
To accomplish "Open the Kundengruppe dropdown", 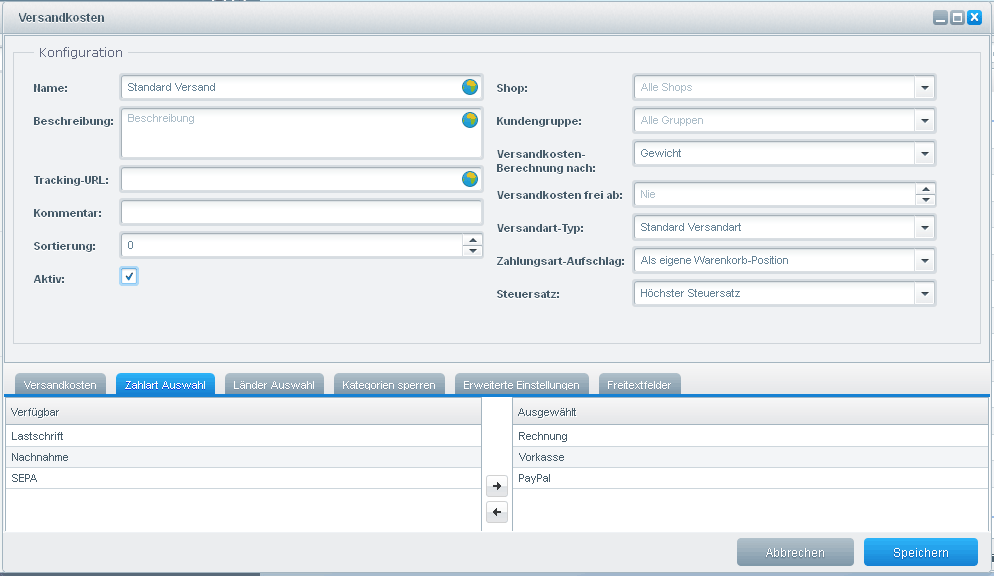I will click(x=925, y=120).
